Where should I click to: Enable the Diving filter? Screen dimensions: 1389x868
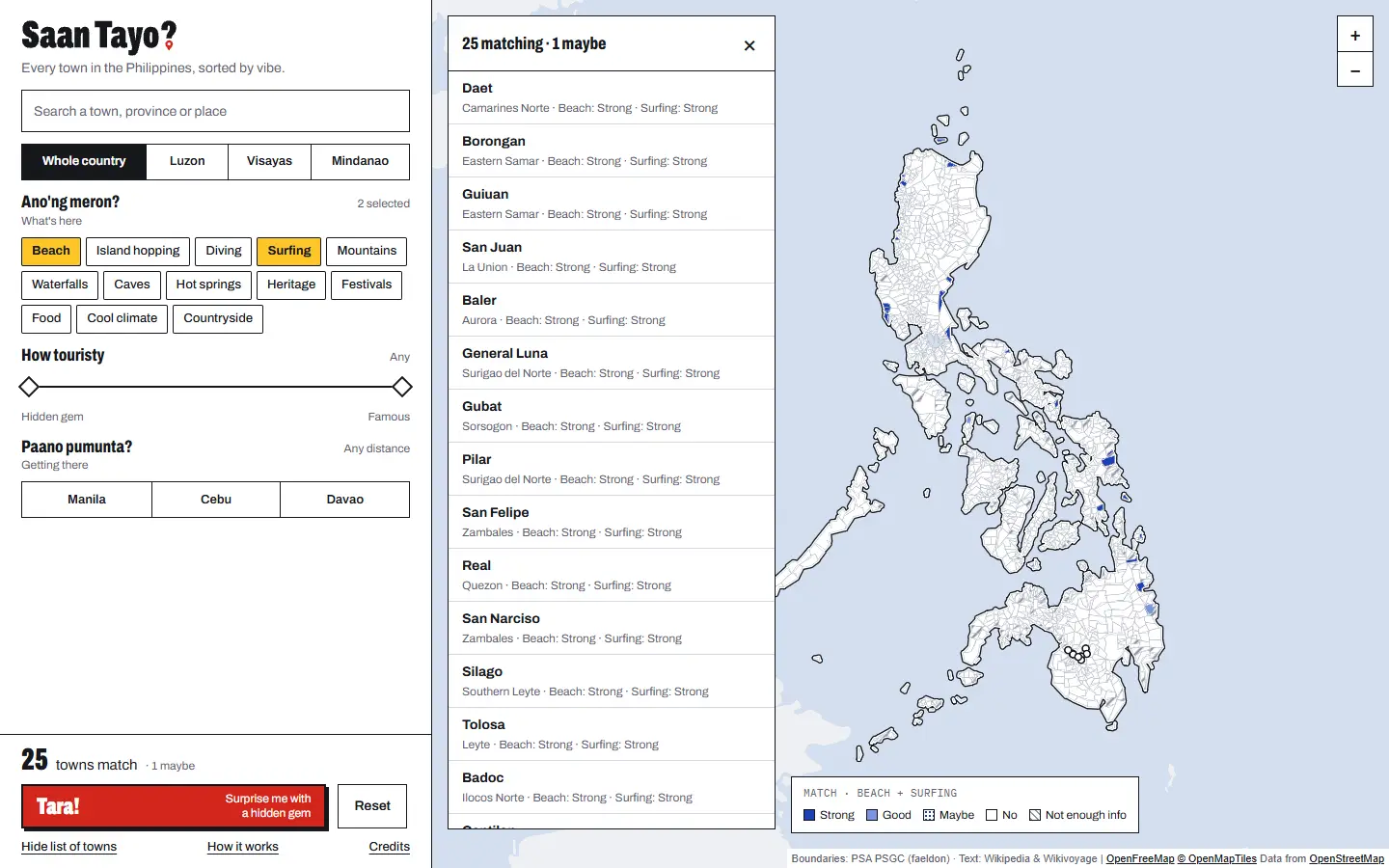[224, 251]
